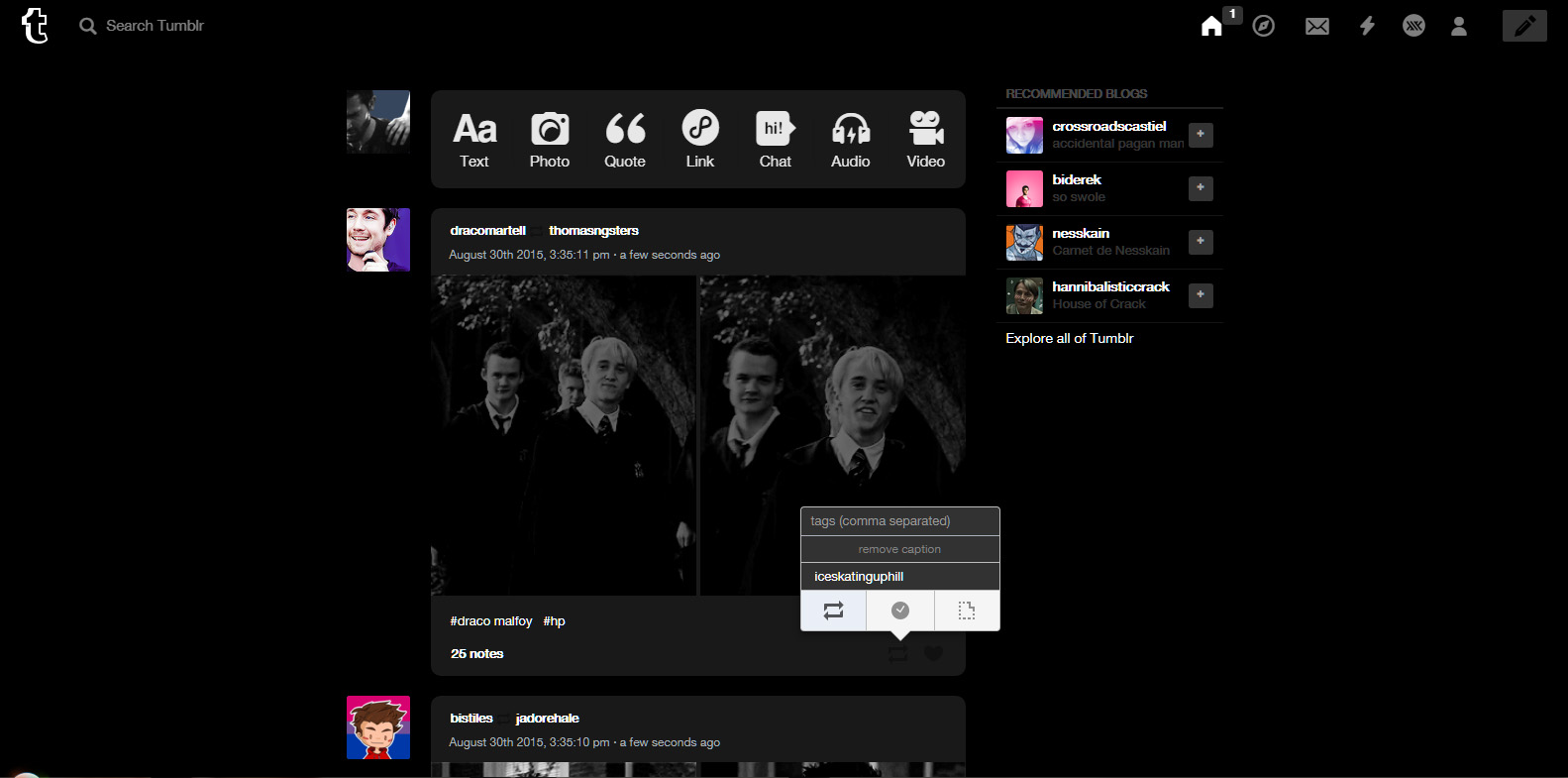Visit the jadorehale blog link
This screenshot has width=1568, height=778.
547,719
